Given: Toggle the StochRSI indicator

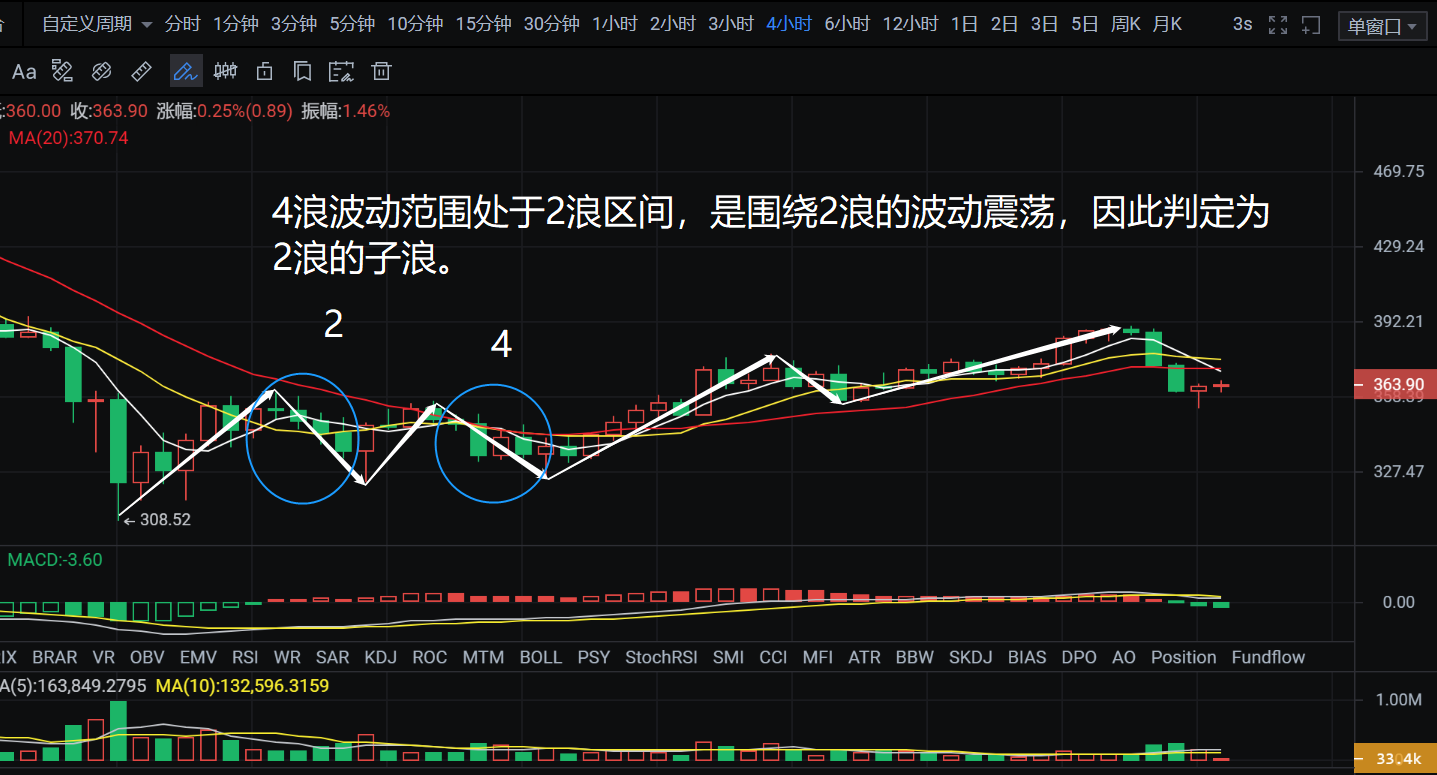Looking at the screenshot, I should click(661, 657).
